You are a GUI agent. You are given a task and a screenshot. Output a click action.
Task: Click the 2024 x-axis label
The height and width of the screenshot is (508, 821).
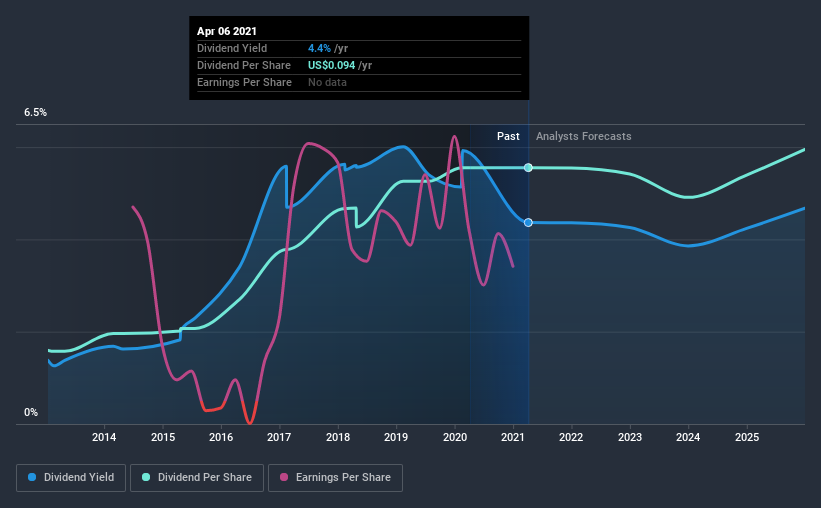tap(687, 437)
